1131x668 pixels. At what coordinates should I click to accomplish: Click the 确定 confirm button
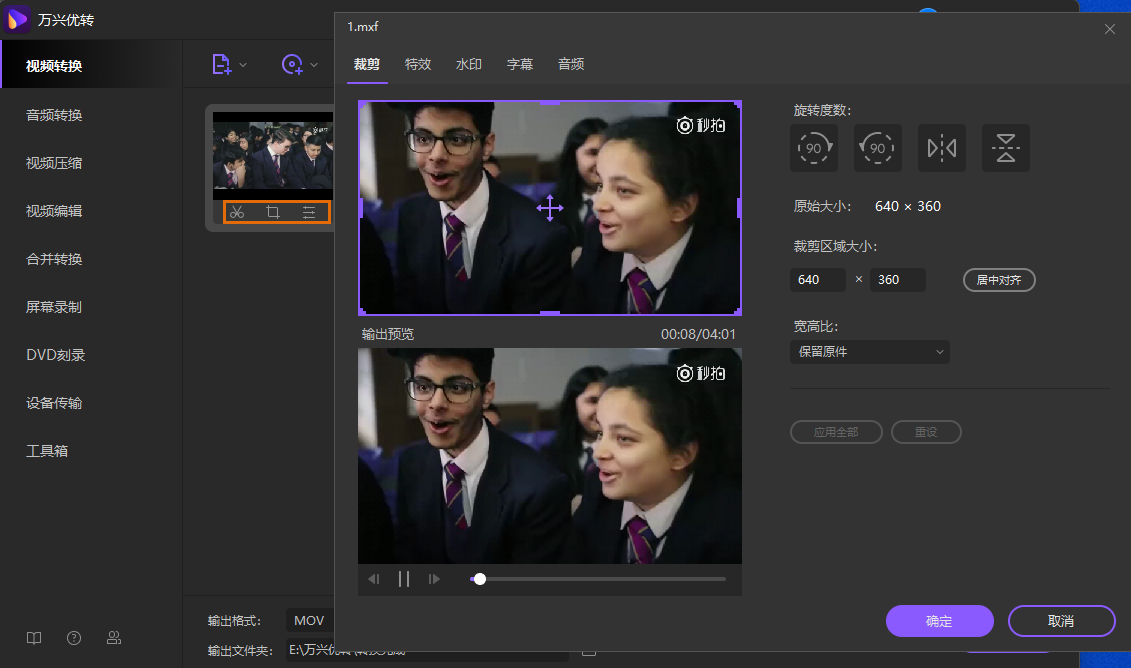click(x=939, y=621)
